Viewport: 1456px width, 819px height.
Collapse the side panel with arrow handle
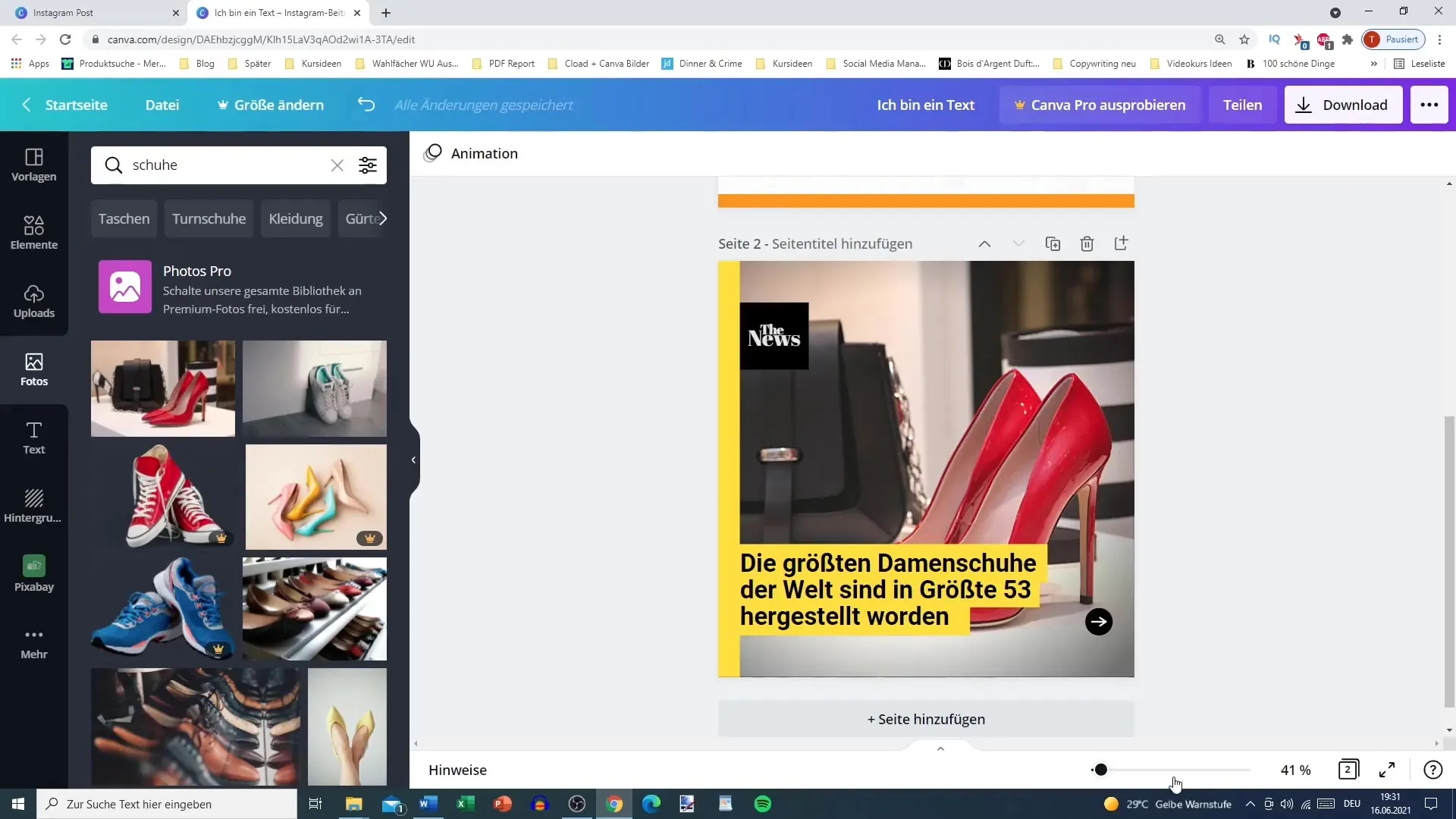(413, 460)
